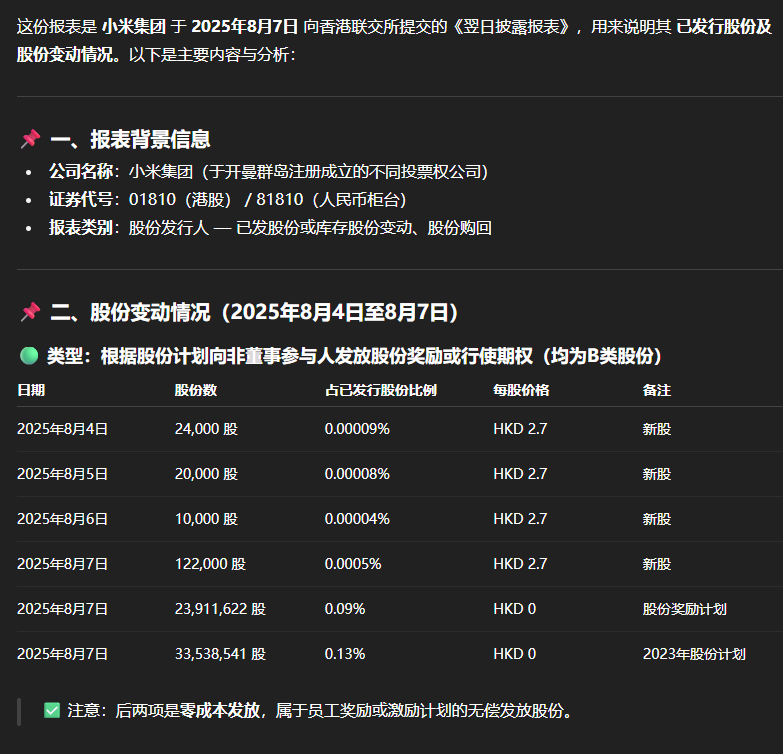Click the 股份数 column header

196,390
